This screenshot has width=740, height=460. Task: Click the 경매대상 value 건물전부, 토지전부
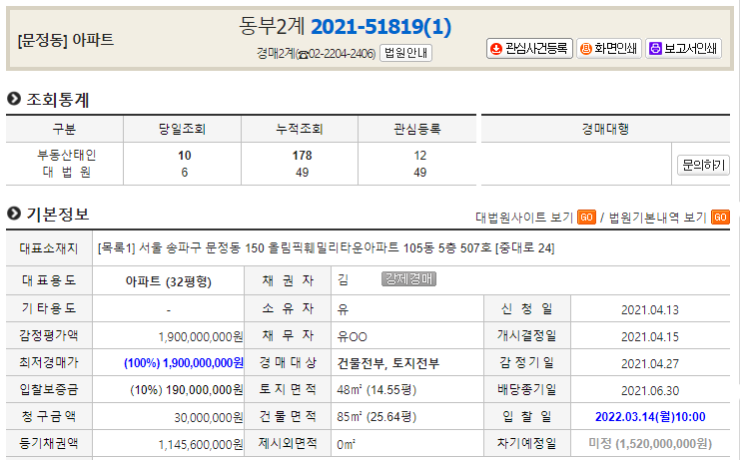coord(388,363)
